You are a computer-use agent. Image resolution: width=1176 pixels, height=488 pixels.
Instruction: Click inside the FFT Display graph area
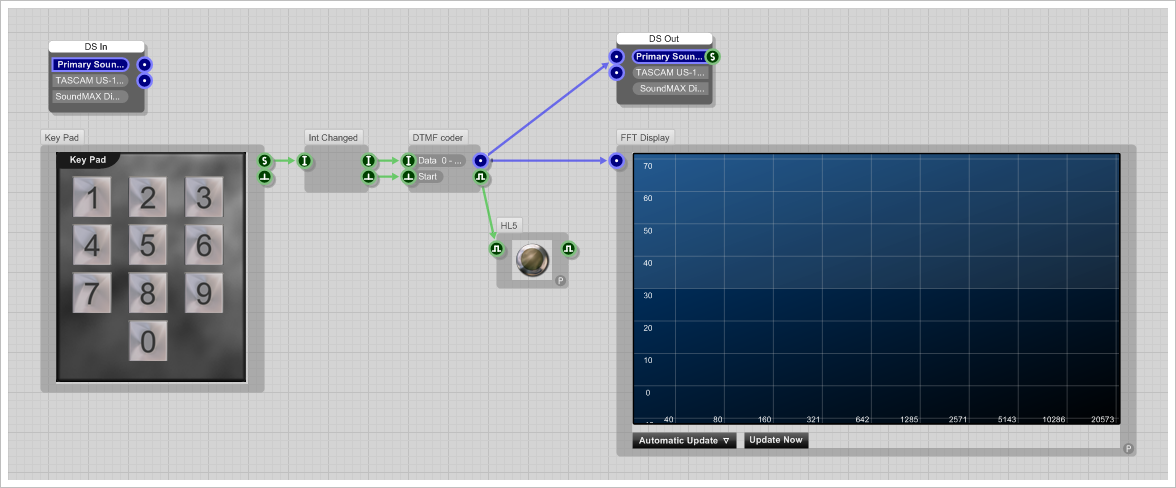point(876,290)
